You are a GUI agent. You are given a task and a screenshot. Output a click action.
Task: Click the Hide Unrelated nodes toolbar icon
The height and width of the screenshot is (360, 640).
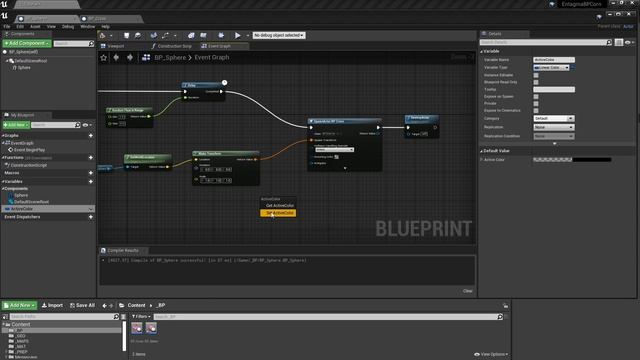[x=166, y=36]
